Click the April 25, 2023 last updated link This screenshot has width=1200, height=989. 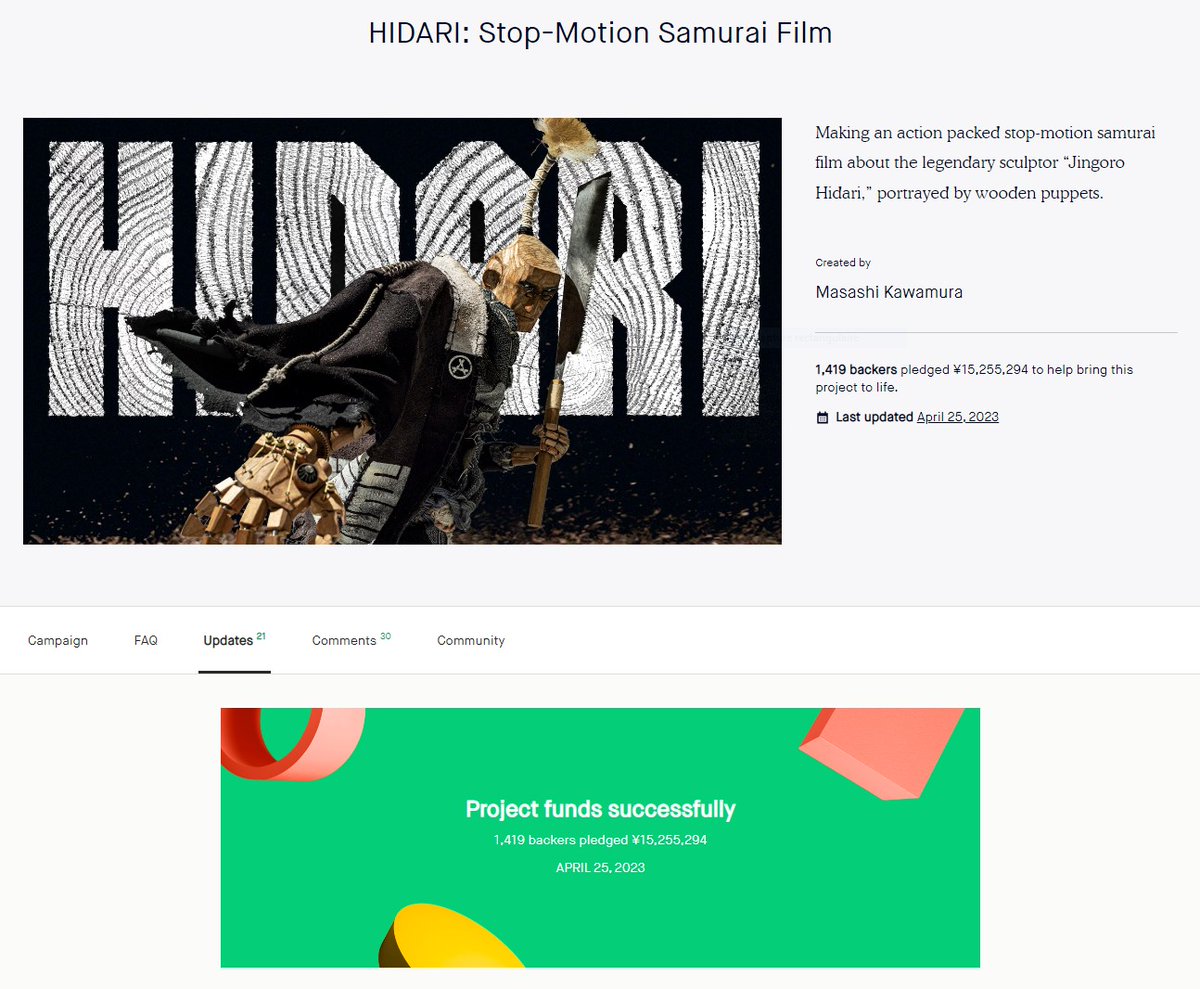957,417
